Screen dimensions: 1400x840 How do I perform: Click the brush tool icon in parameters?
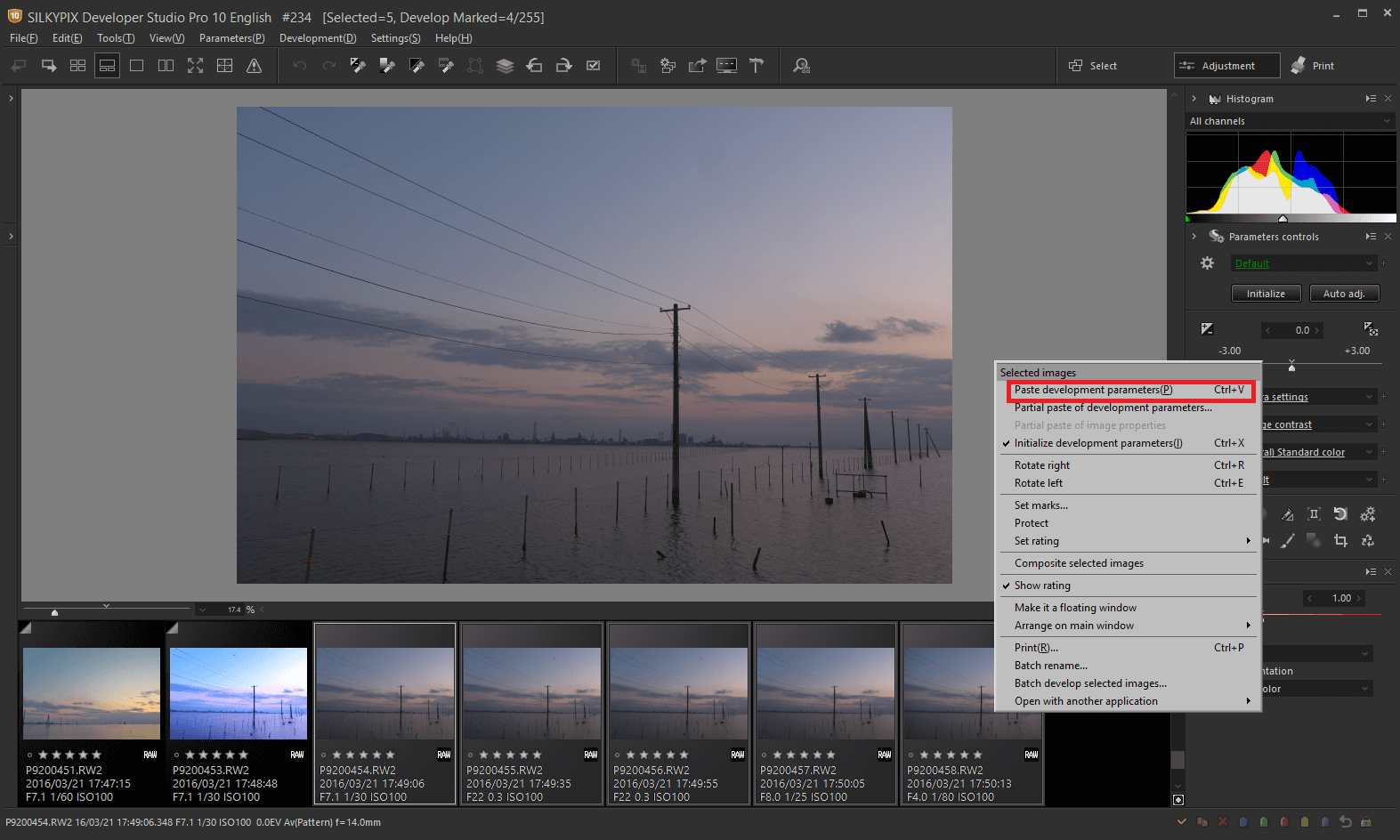[1287, 540]
